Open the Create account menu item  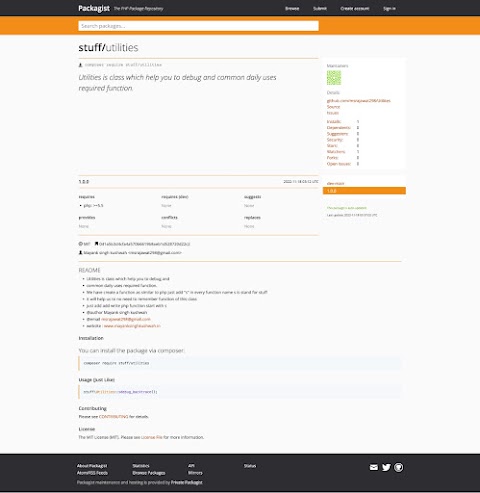coord(355,8)
